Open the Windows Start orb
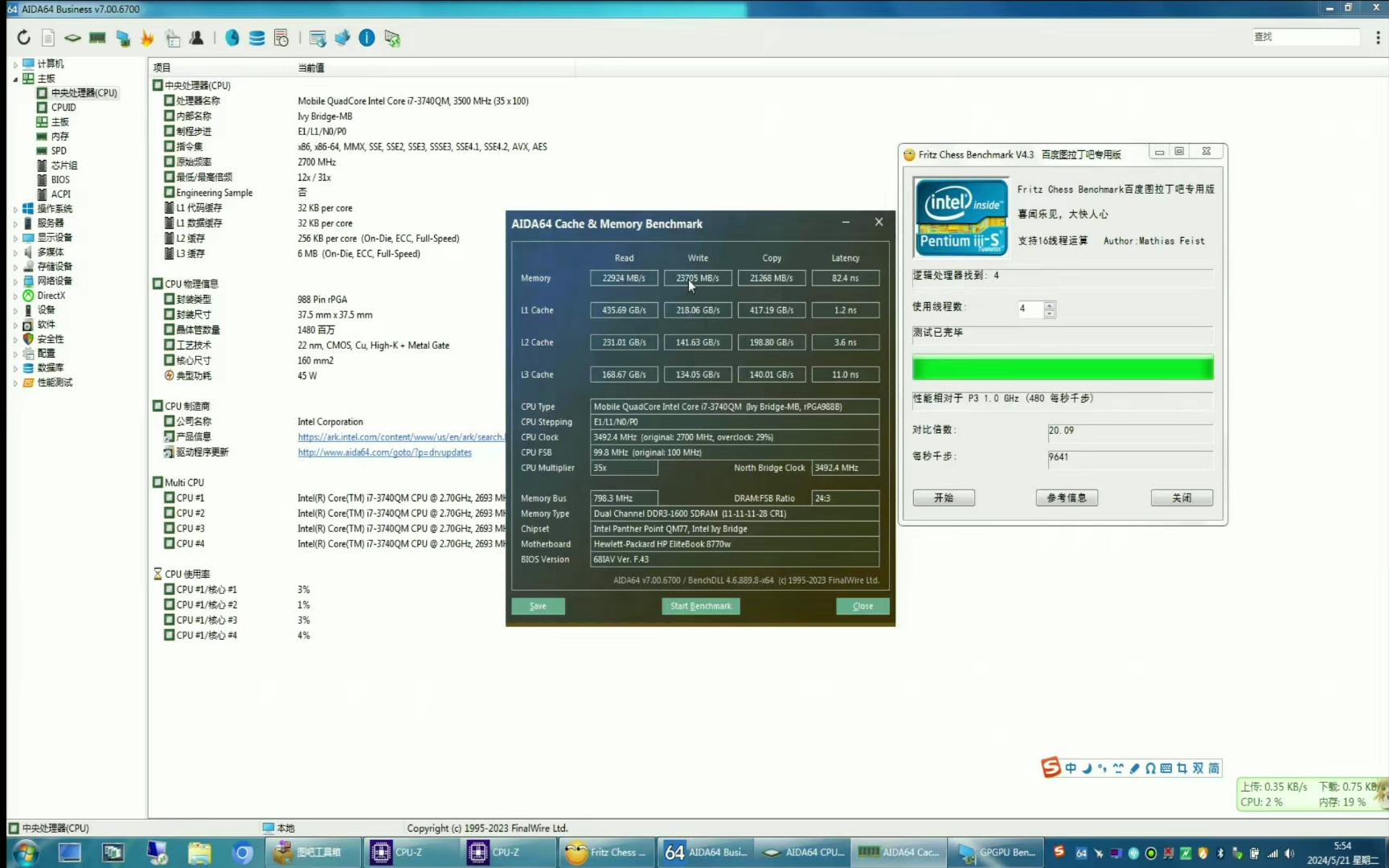 click(26, 853)
